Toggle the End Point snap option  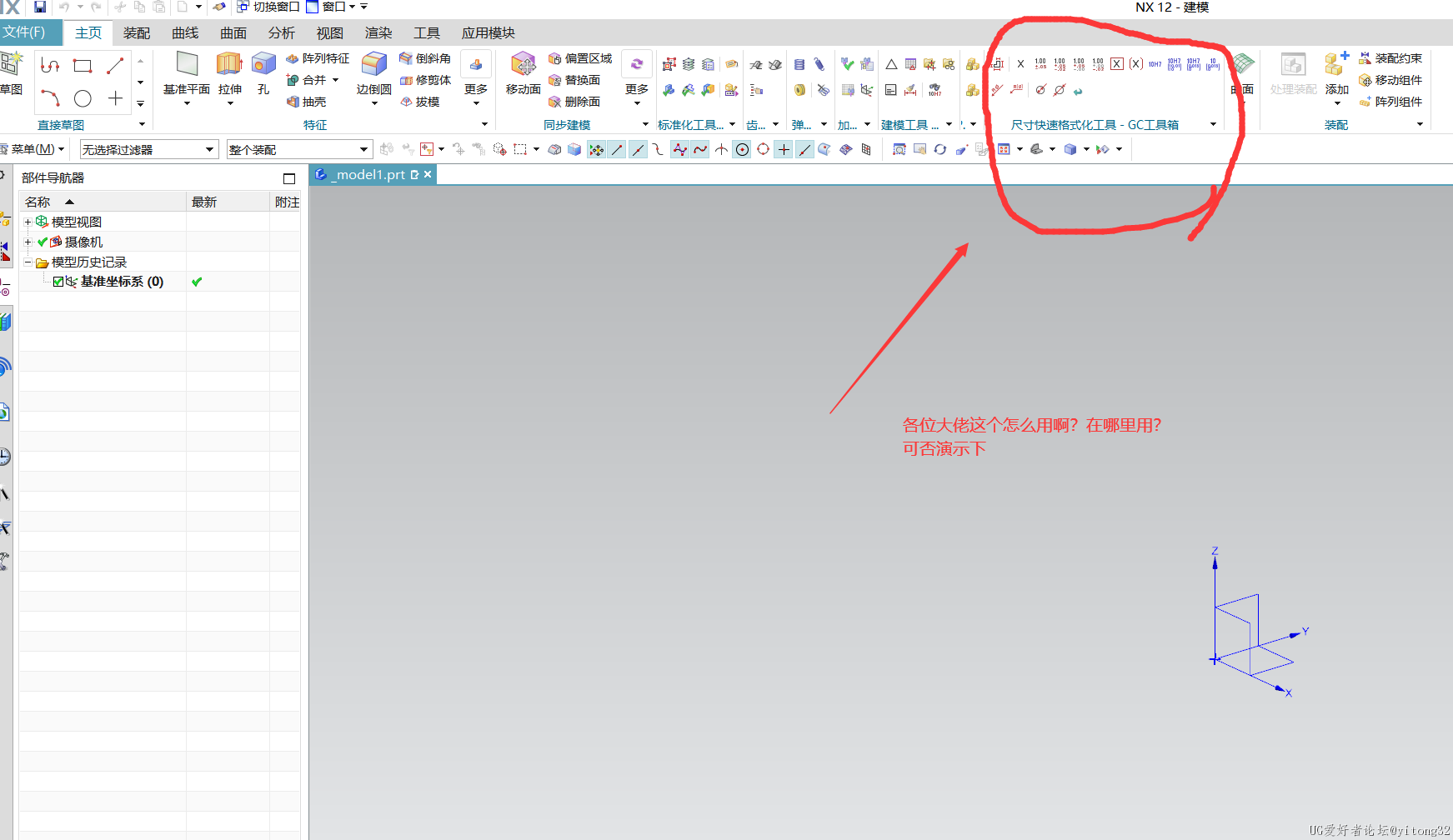(x=617, y=149)
